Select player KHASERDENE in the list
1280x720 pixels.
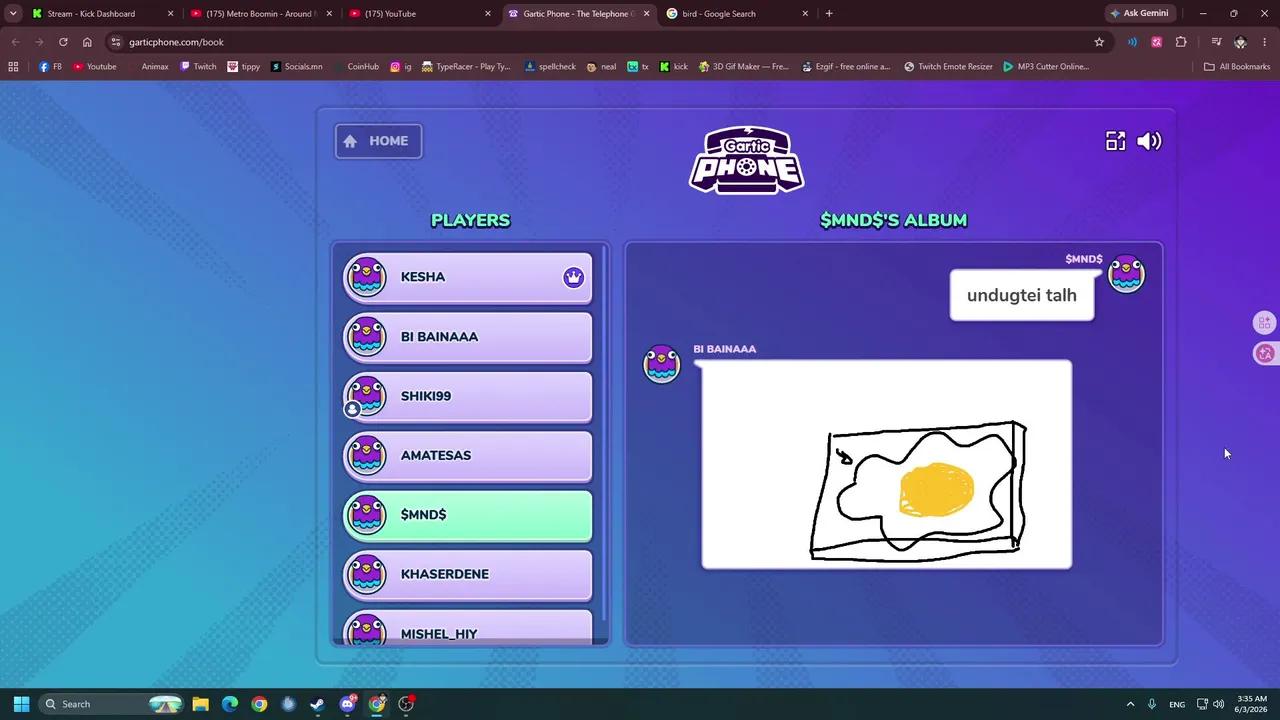[x=468, y=574]
